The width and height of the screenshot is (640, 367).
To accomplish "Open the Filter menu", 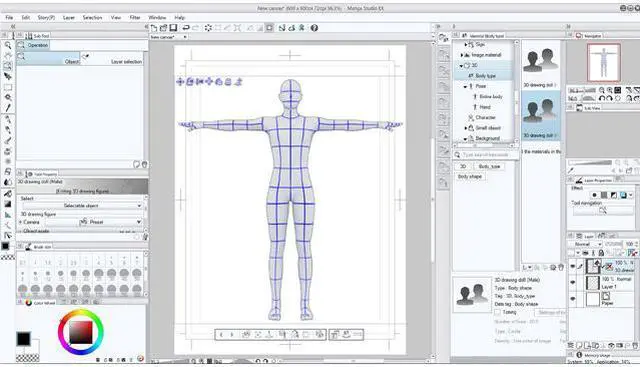I will pyautogui.click(x=135, y=18).
